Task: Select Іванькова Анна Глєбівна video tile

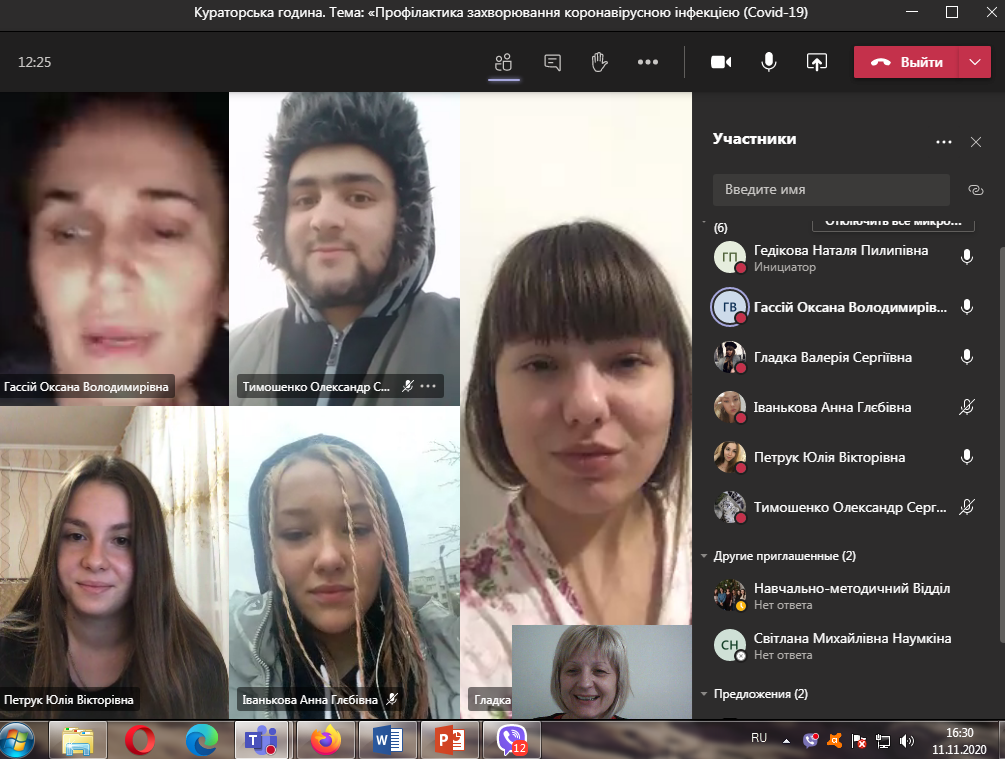Action: tap(344, 562)
